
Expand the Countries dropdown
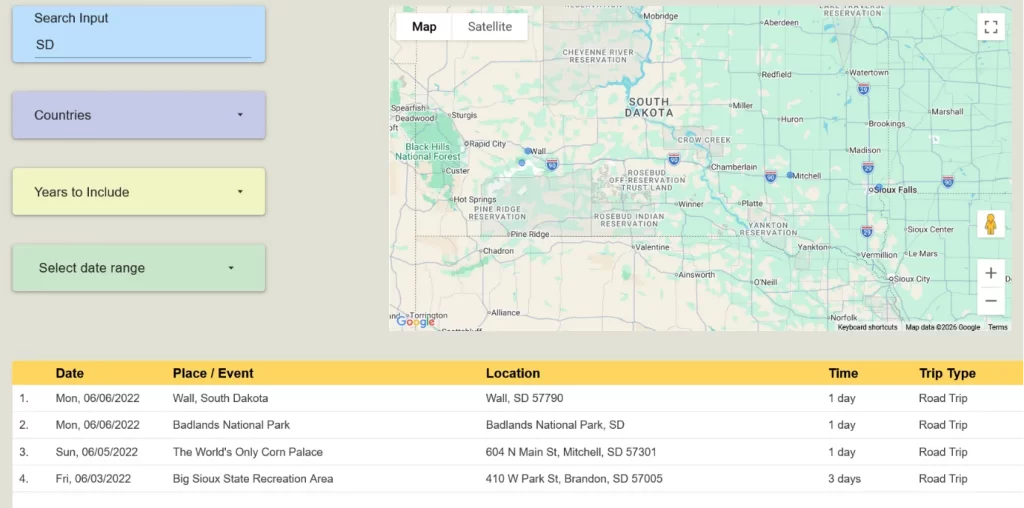tap(138, 115)
